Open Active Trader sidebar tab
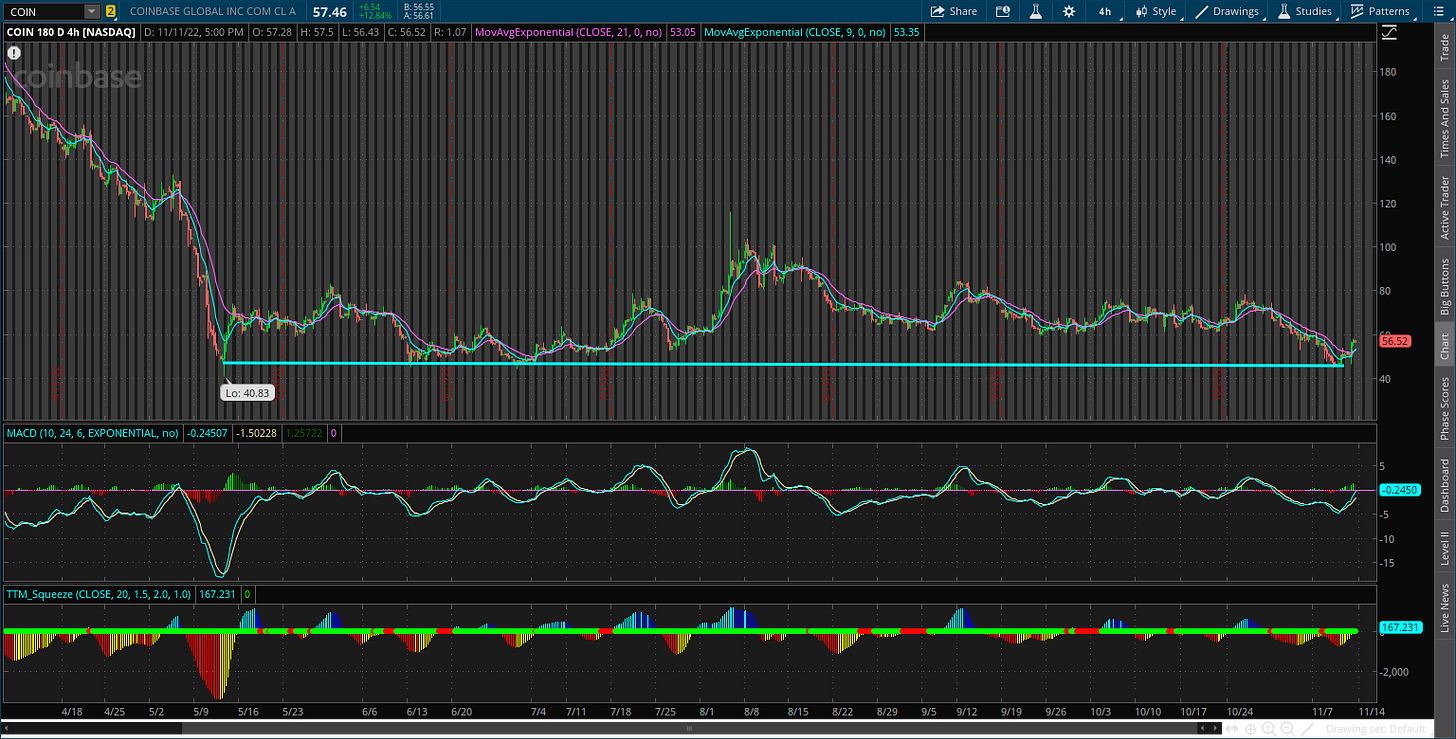Viewport: 1456px width, 739px height. pyautogui.click(x=1444, y=208)
